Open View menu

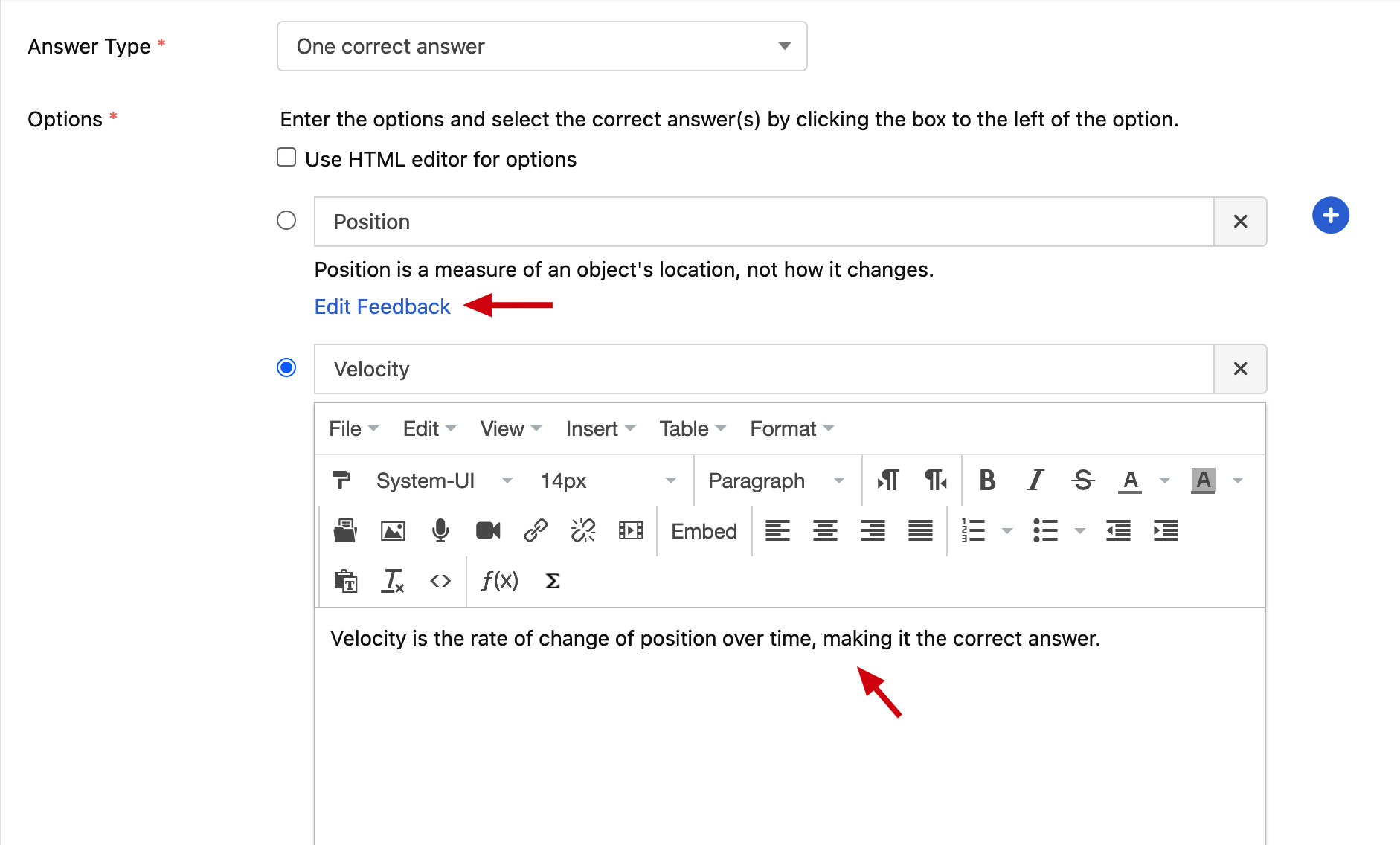(510, 428)
